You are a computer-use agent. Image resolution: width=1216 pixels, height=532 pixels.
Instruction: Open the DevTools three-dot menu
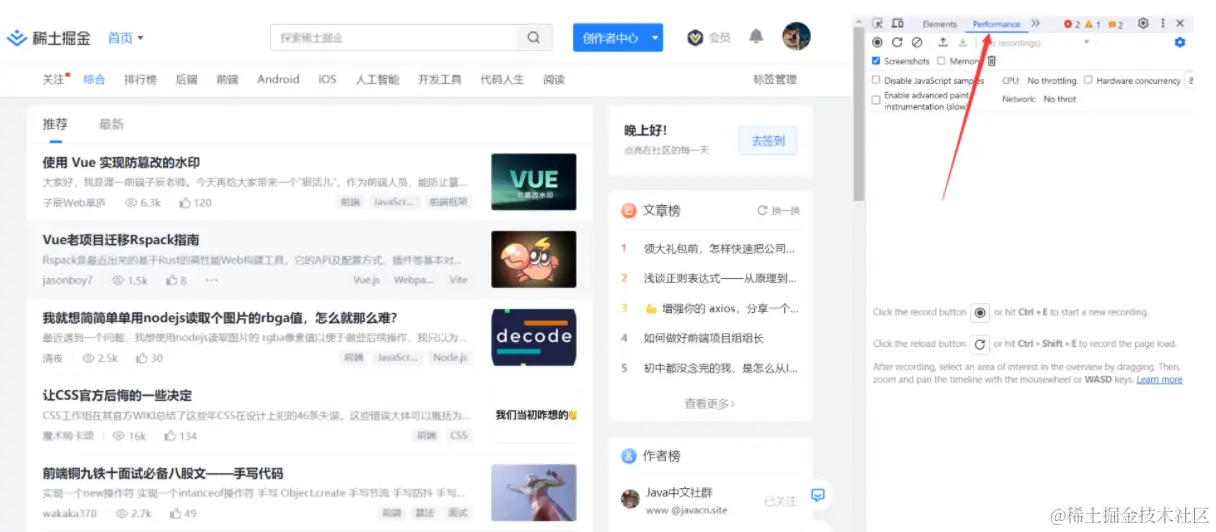(x=1162, y=23)
